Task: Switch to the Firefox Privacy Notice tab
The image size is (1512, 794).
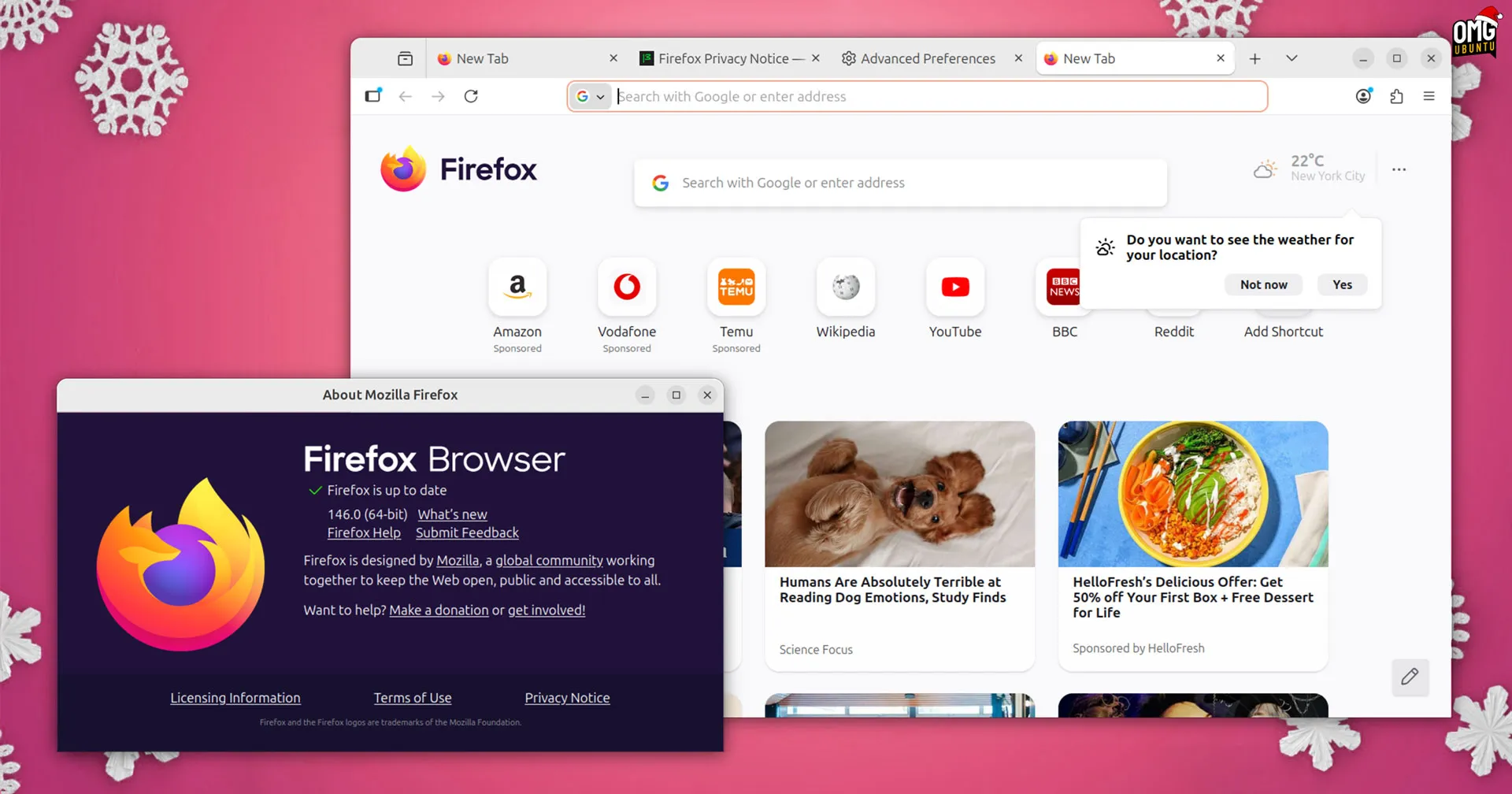Action: click(x=724, y=58)
